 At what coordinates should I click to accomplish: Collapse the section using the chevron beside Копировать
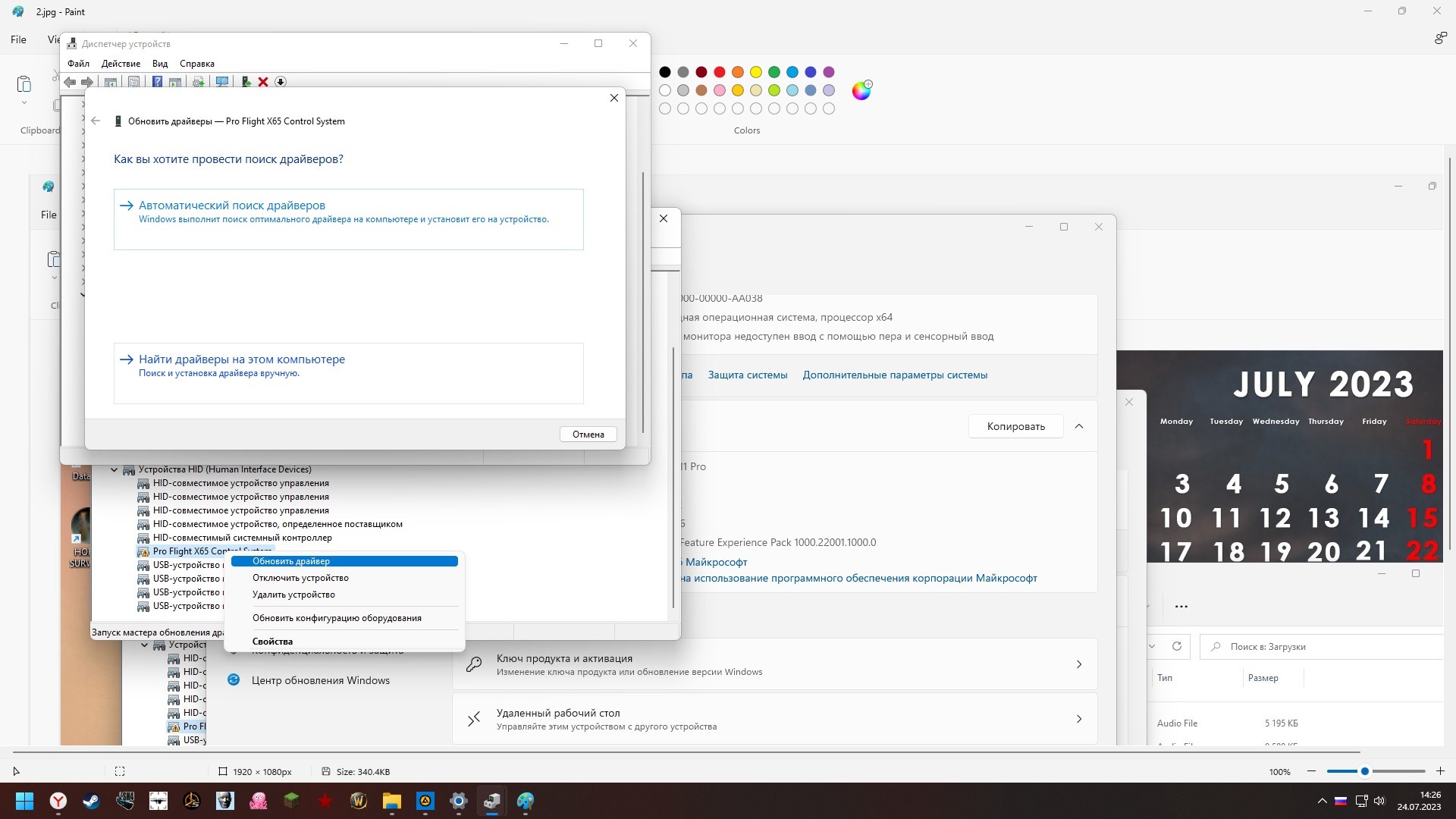(x=1079, y=426)
